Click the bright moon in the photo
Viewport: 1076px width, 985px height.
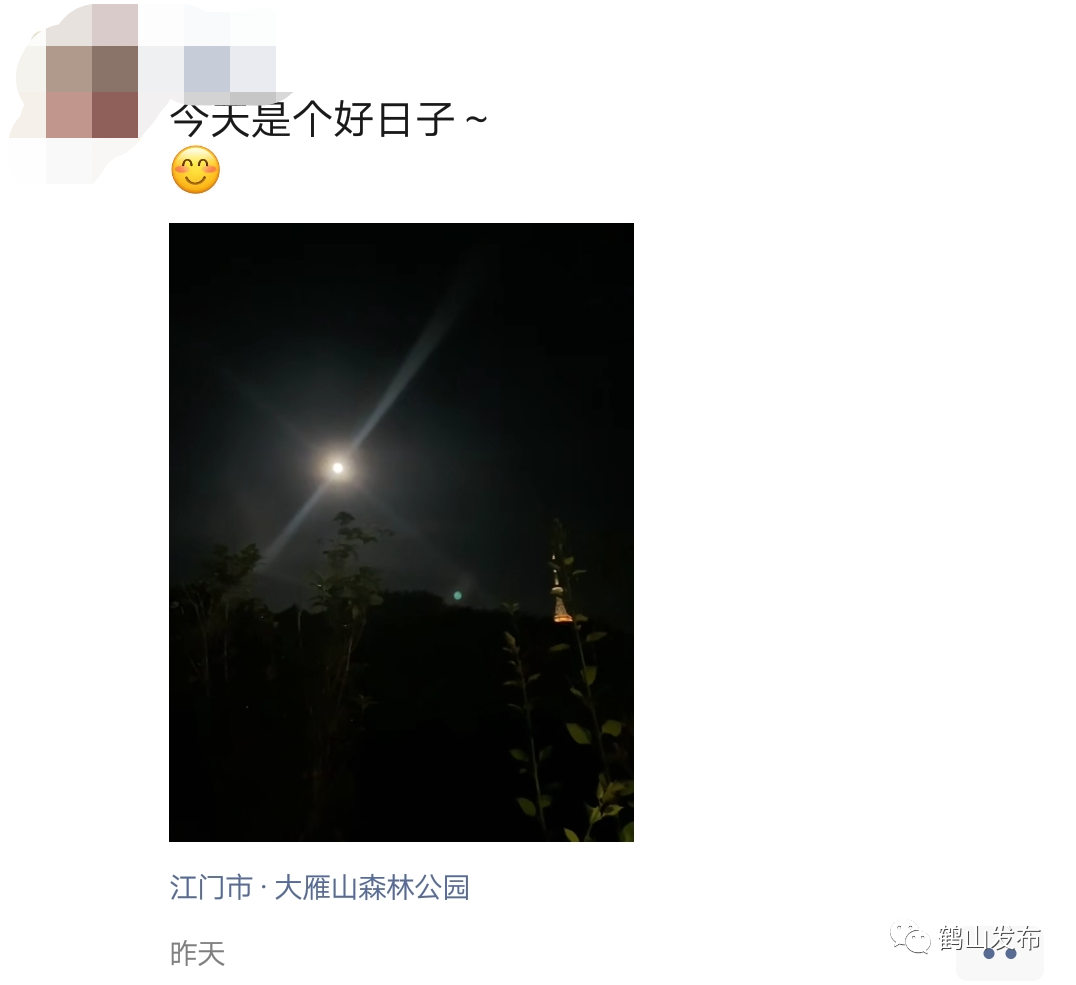[338, 467]
